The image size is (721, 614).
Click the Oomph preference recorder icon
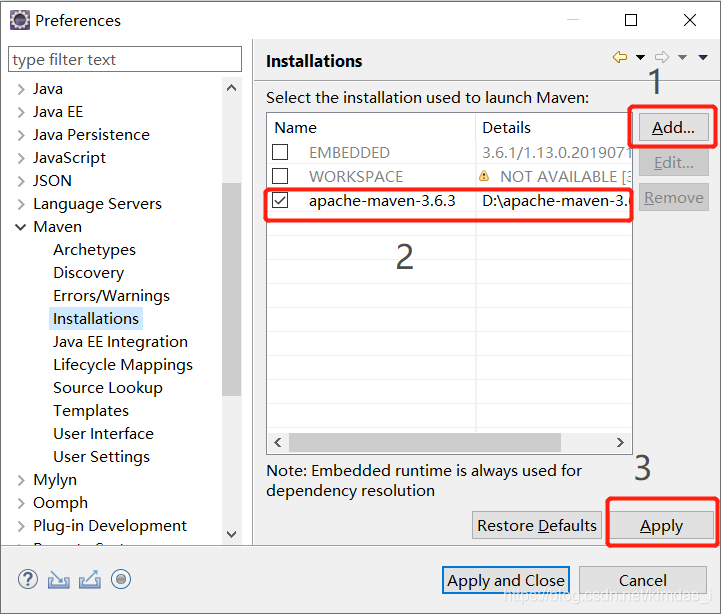coord(121,579)
